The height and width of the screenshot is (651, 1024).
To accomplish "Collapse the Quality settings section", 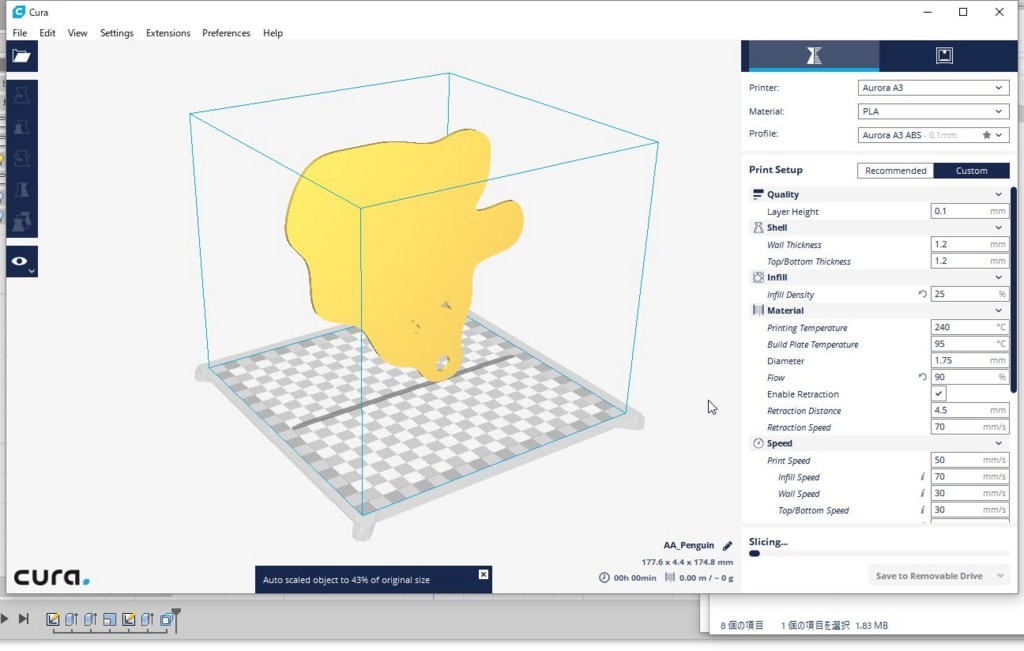I will tap(999, 195).
